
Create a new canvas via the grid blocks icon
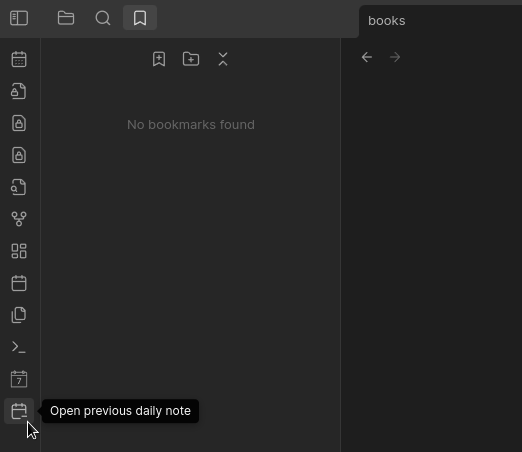19,251
